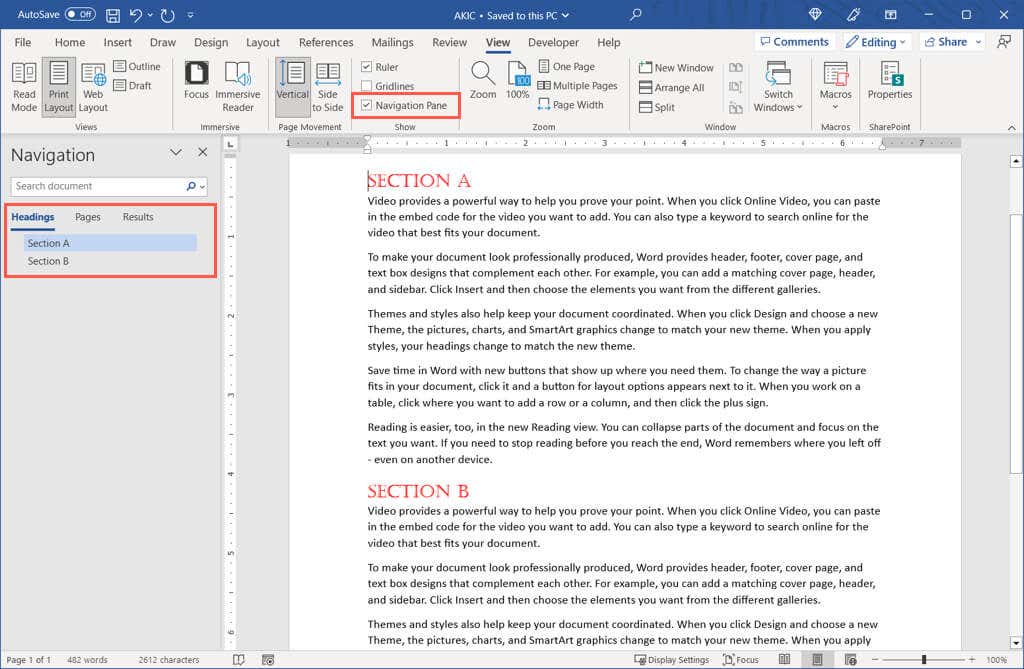Screen dimensions: 1024x669
Task: Toggle the AutoSave switch
Action: tap(80, 15)
